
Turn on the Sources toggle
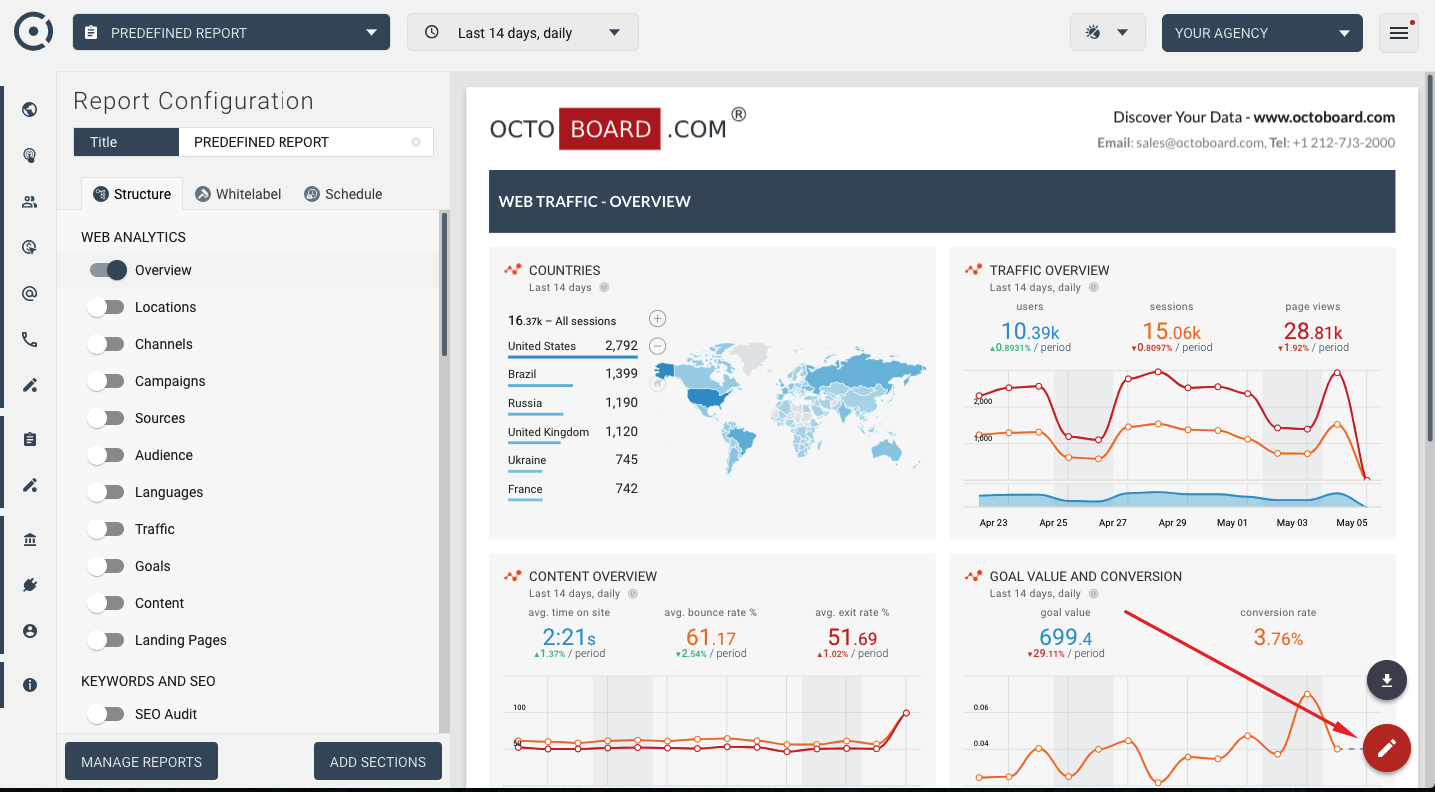click(x=105, y=418)
